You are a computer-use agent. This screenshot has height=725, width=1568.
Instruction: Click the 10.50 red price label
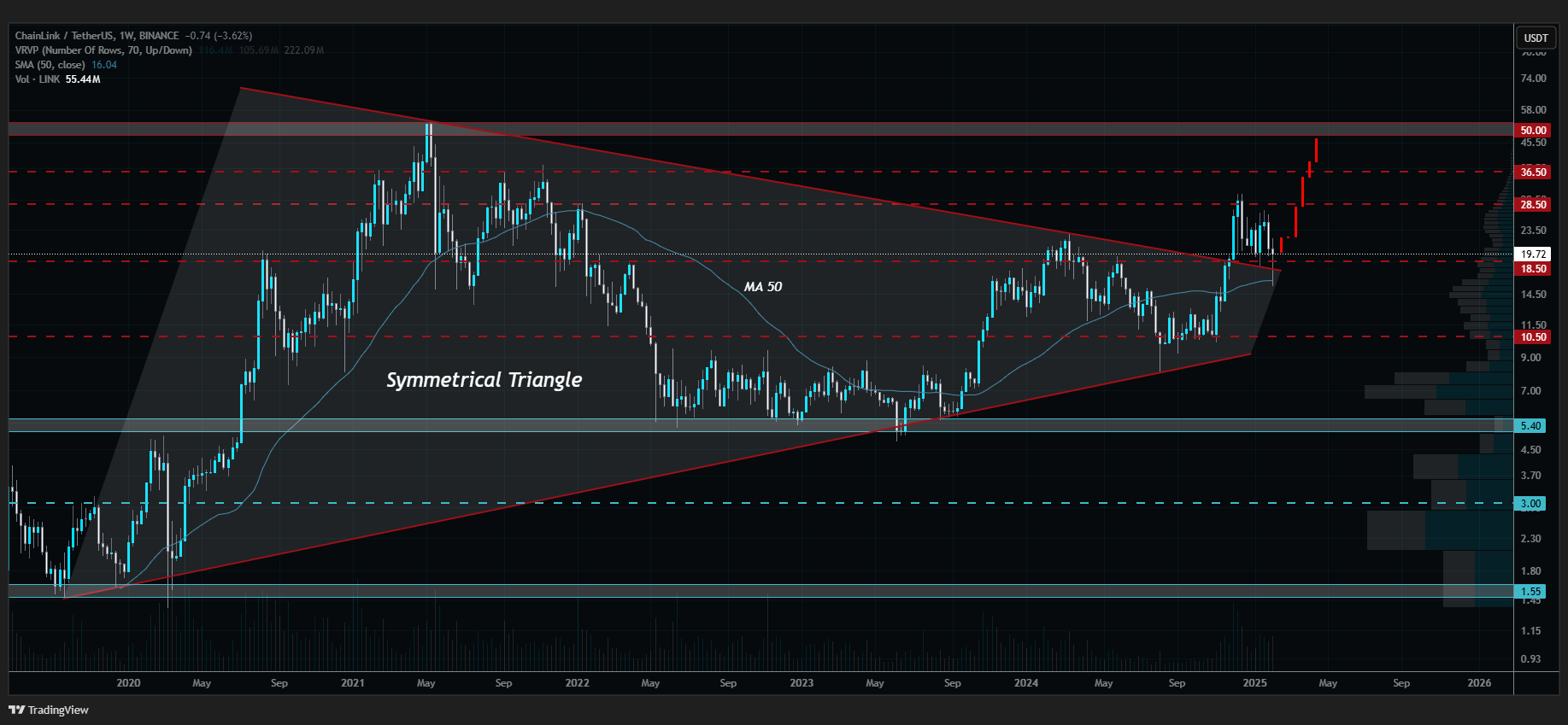[x=1533, y=337]
